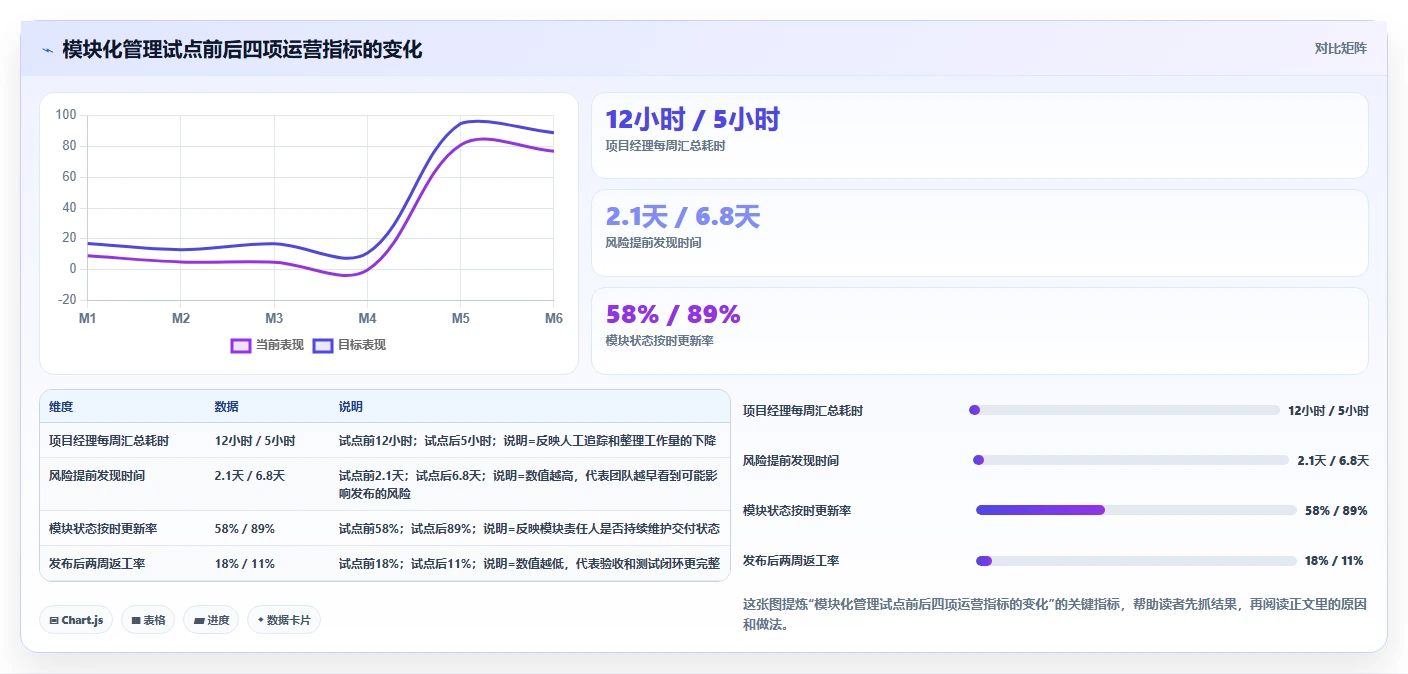The height and width of the screenshot is (674, 1408).
Task: Click table cell 模块状态按时更新率
Action: pos(103,529)
